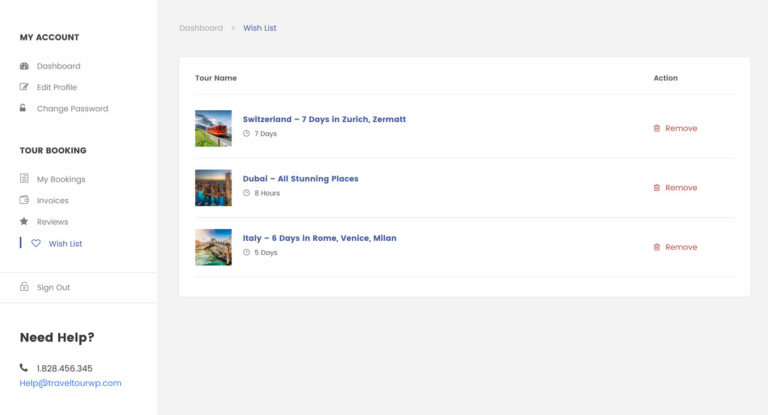Click trash icon for Switzerland tour
Viewport: 768px width, 415px height.
point(657,128)
